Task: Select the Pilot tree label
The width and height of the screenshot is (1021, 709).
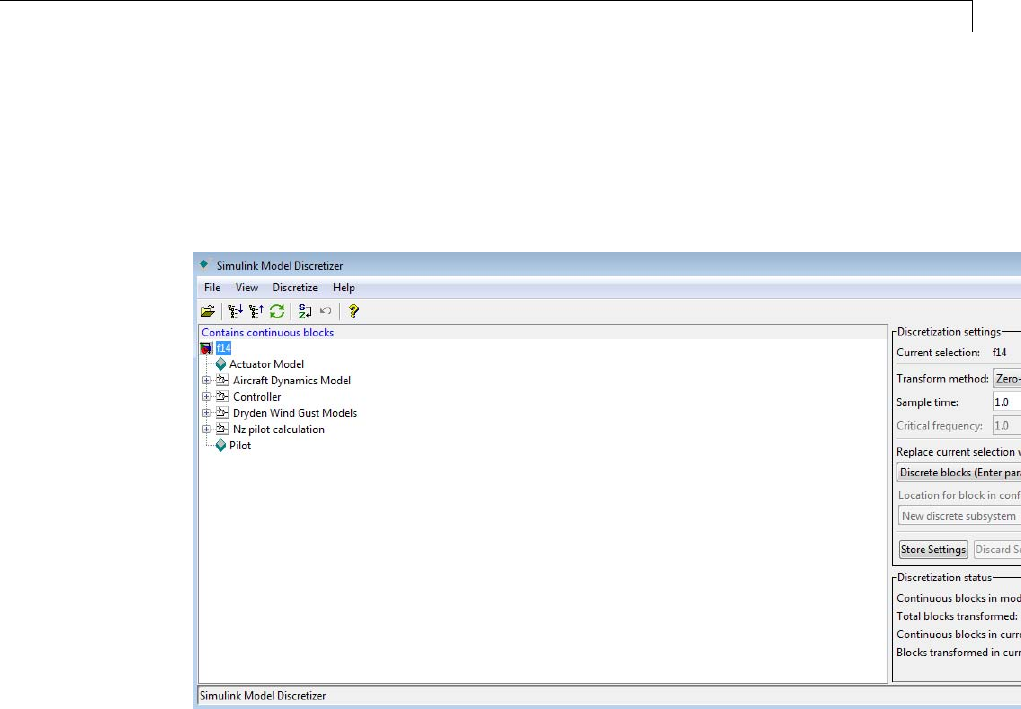Action: (x=240, y=445)
